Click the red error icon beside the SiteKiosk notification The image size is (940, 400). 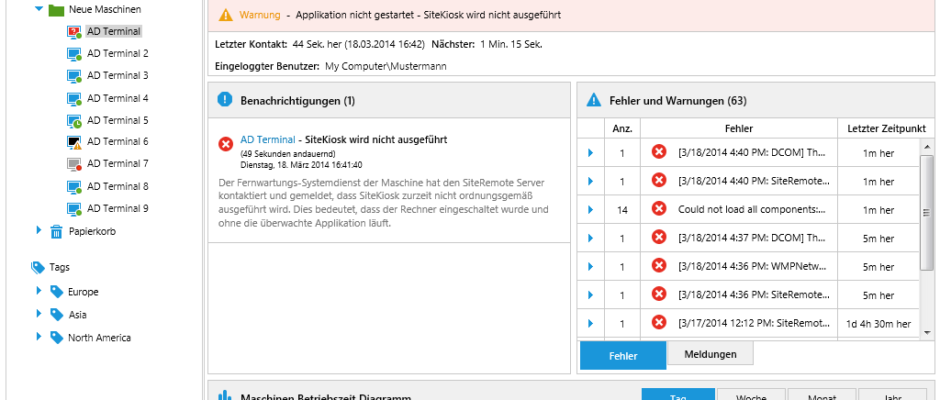pos(226,144)
